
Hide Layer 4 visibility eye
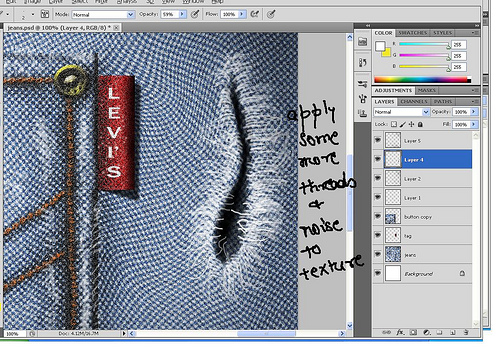pos(378,159)
